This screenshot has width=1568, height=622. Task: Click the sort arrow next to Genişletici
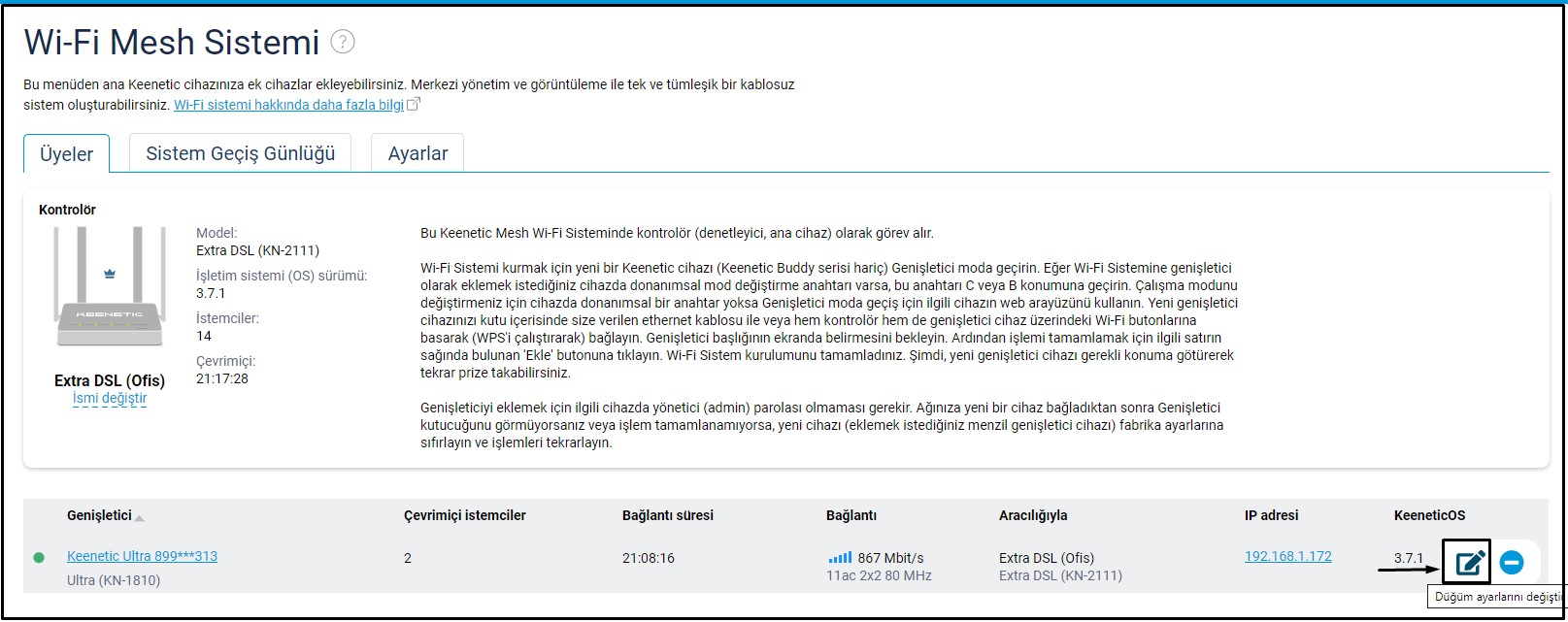pyautogui.click(x=140, y=518)
